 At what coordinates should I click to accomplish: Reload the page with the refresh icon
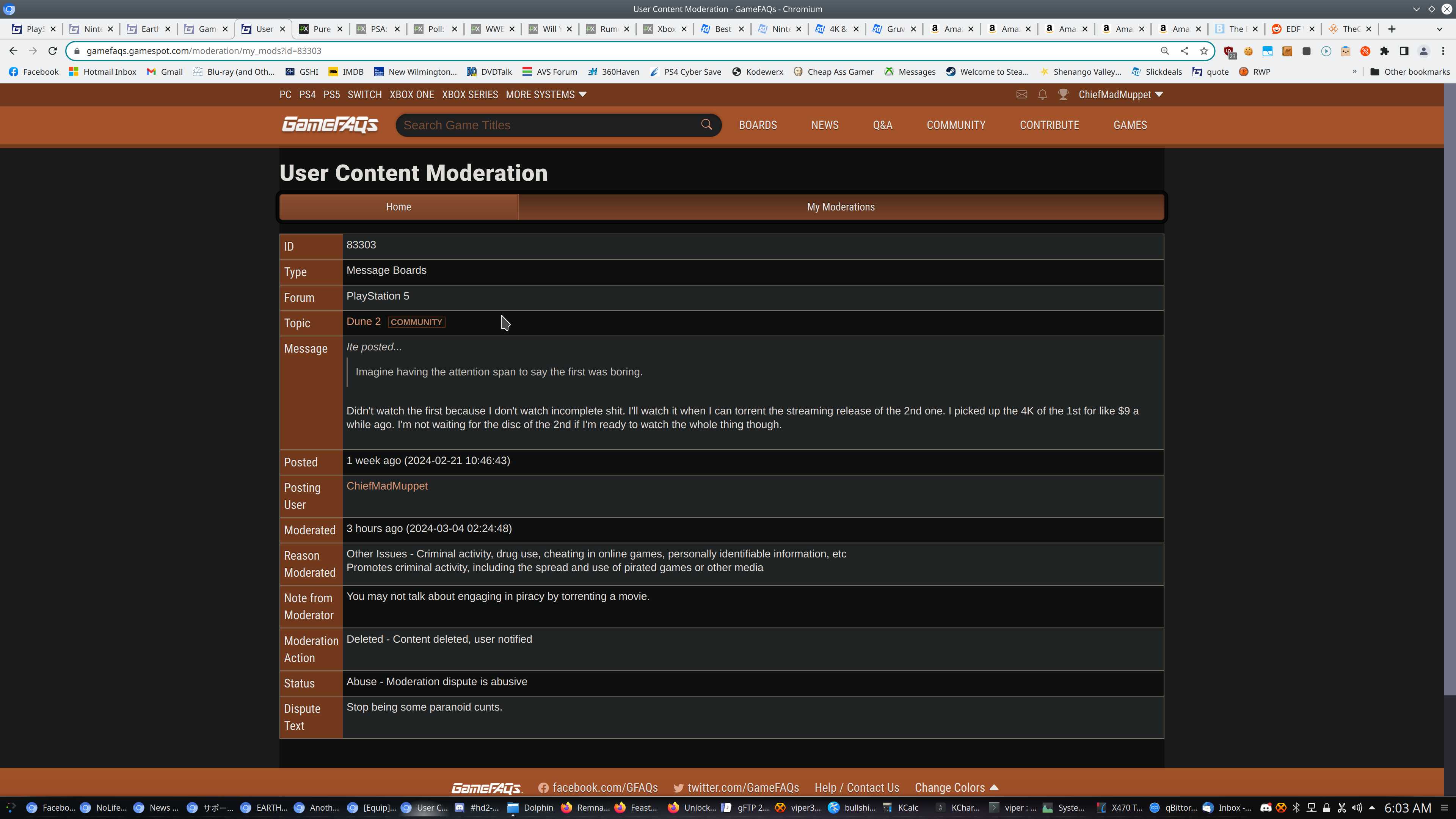53,51
